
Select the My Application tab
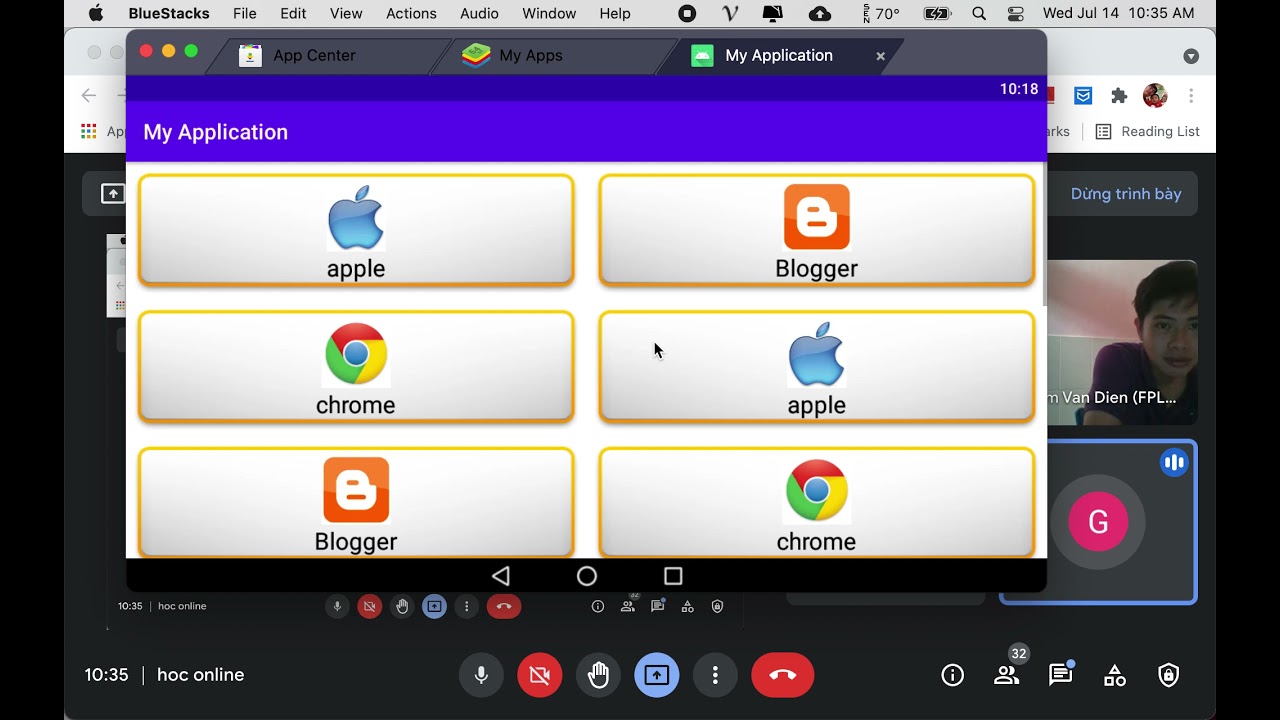pyautogui.click(x=779, y=55)
